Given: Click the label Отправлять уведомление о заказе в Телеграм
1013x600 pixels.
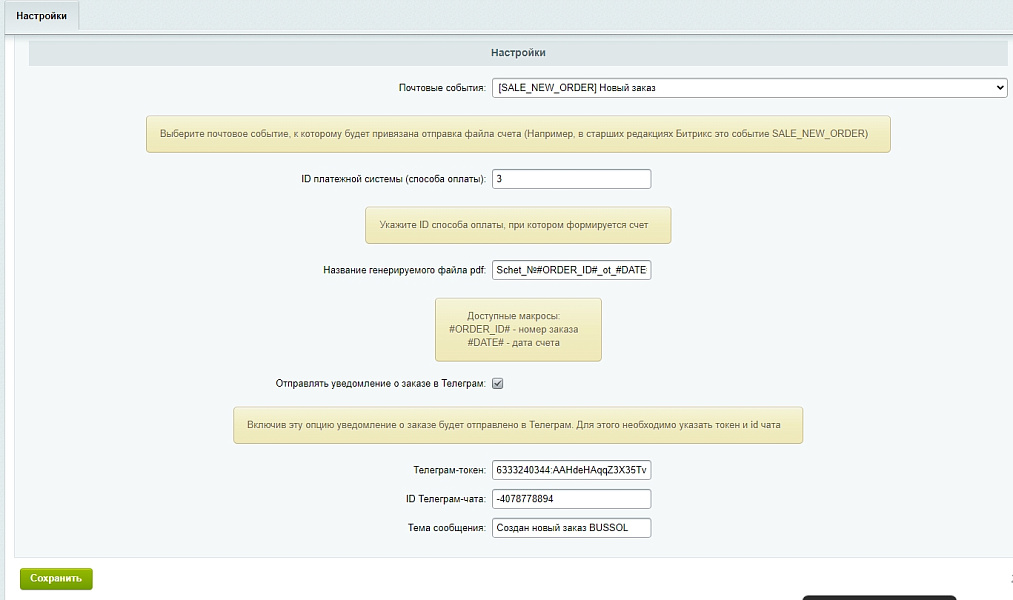Looking at the screenshot, I should 381,384.
